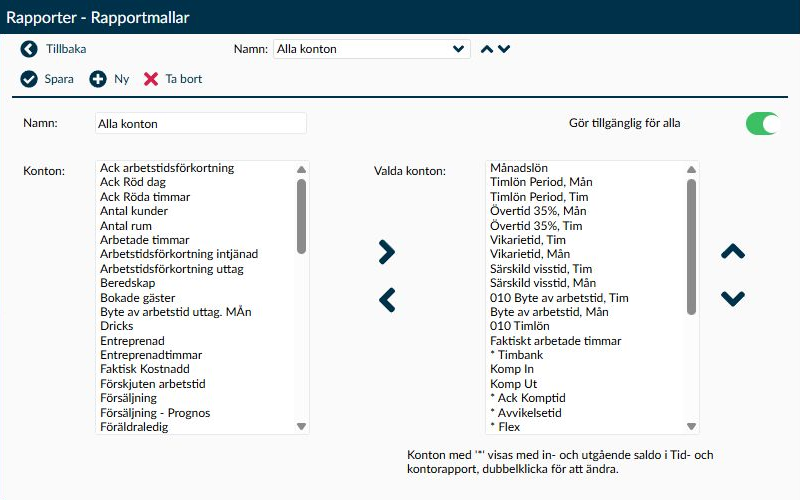Select Timlön Period, Mån in Valda konton

point(541,182)
